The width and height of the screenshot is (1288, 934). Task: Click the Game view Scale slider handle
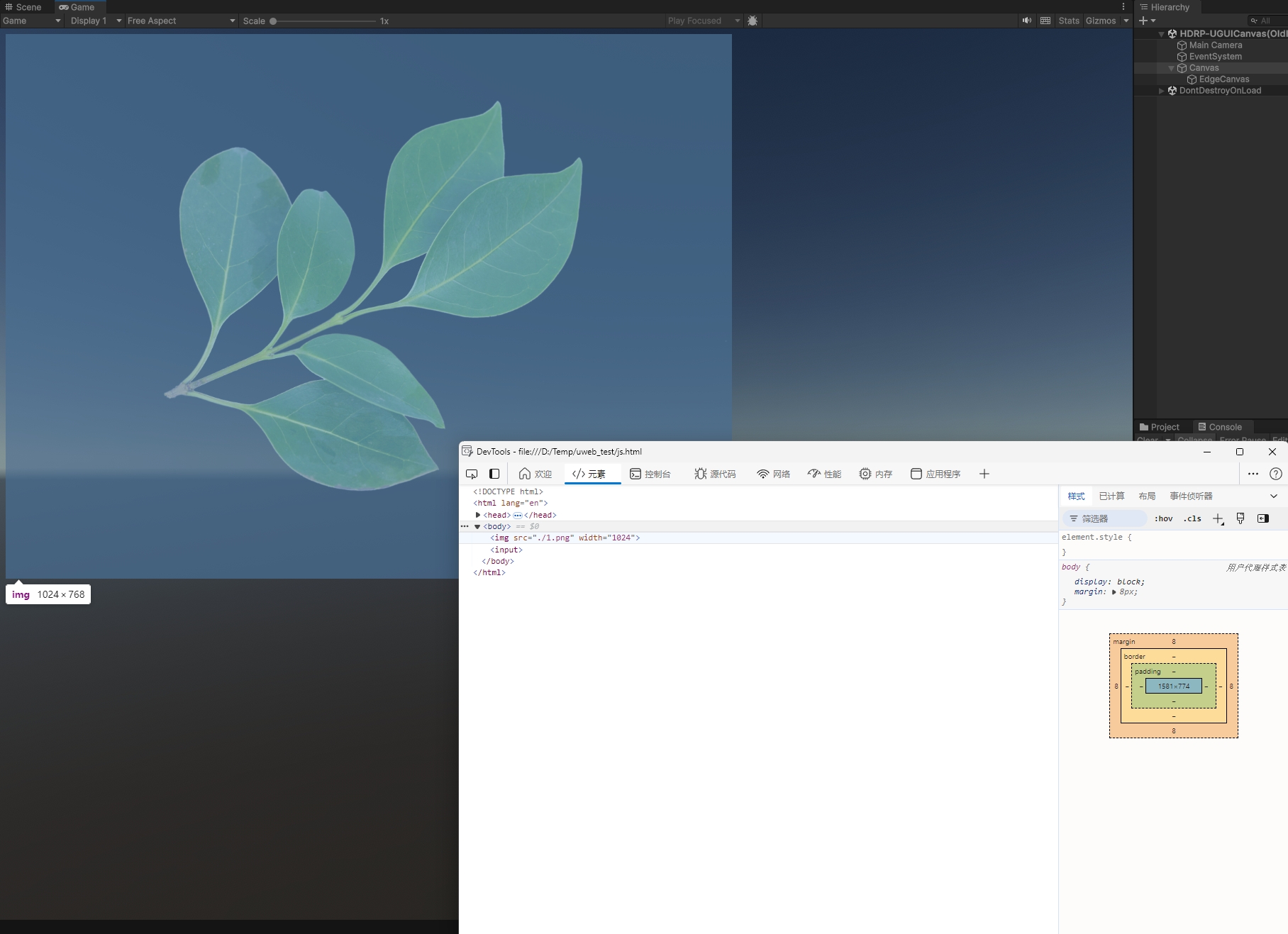273,21
